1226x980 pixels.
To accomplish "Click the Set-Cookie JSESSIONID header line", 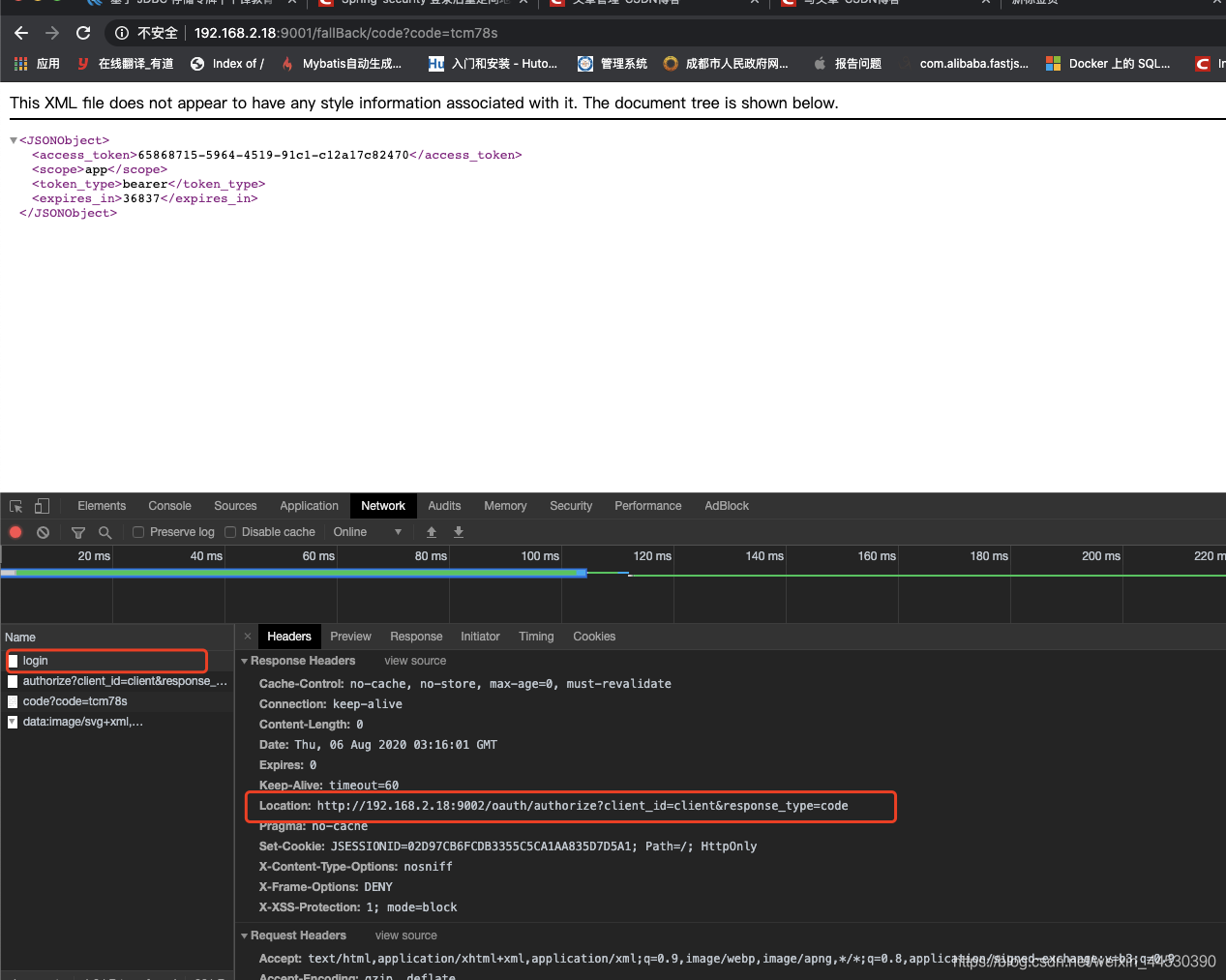I will [508, 846].
